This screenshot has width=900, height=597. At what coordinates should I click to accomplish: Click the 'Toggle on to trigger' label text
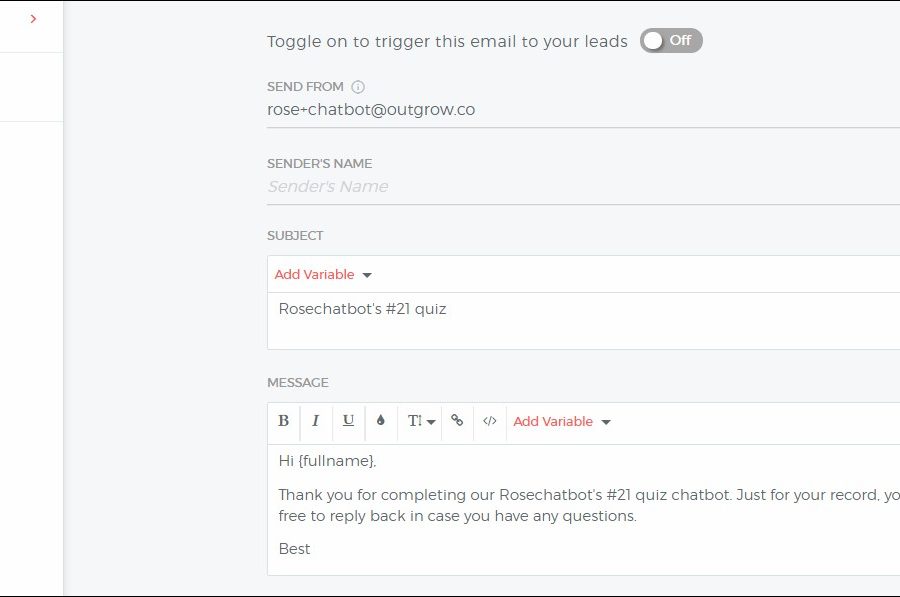click(447, 41)
